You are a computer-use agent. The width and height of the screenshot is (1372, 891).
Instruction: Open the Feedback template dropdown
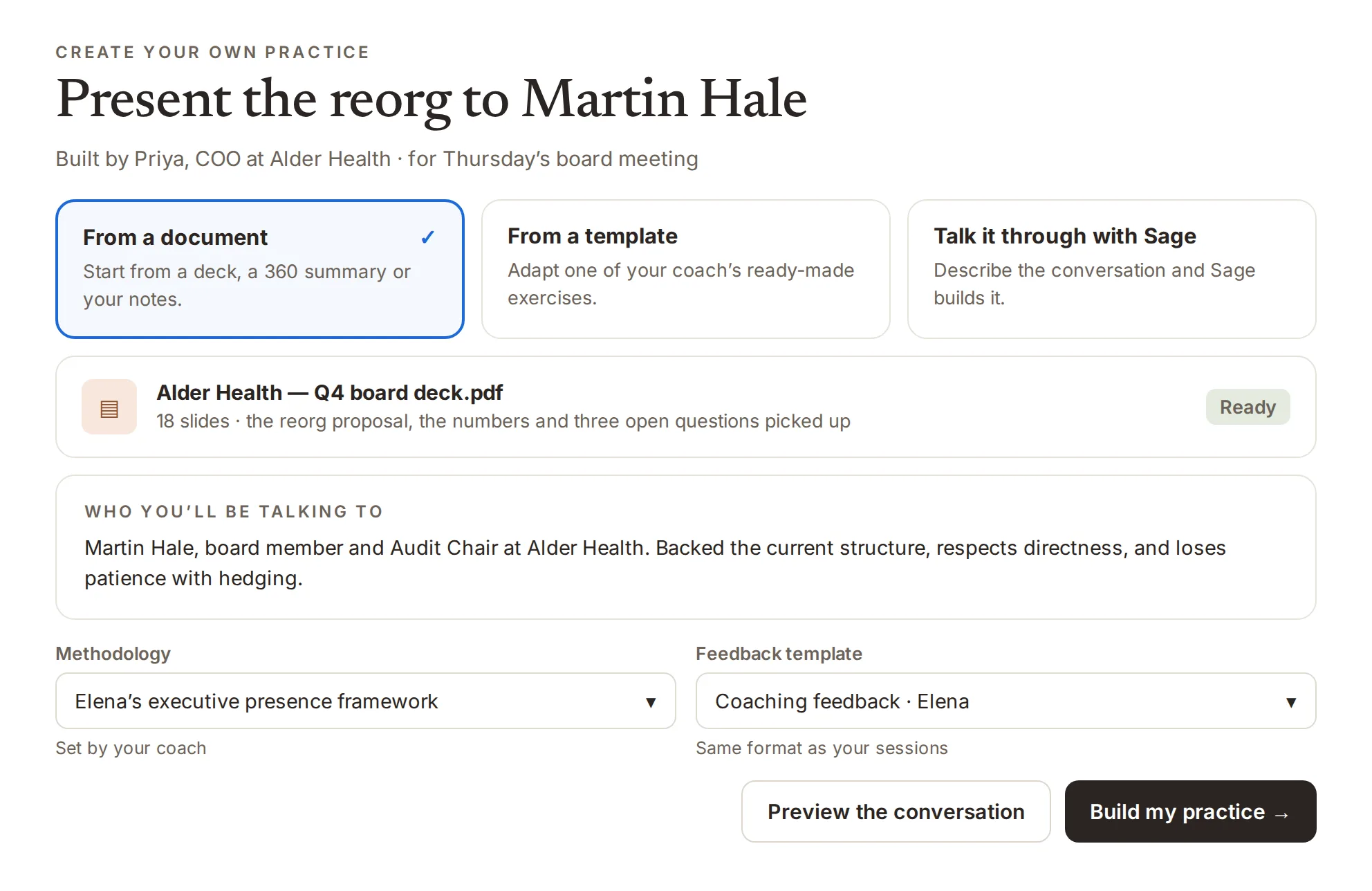click(1005, 701)
